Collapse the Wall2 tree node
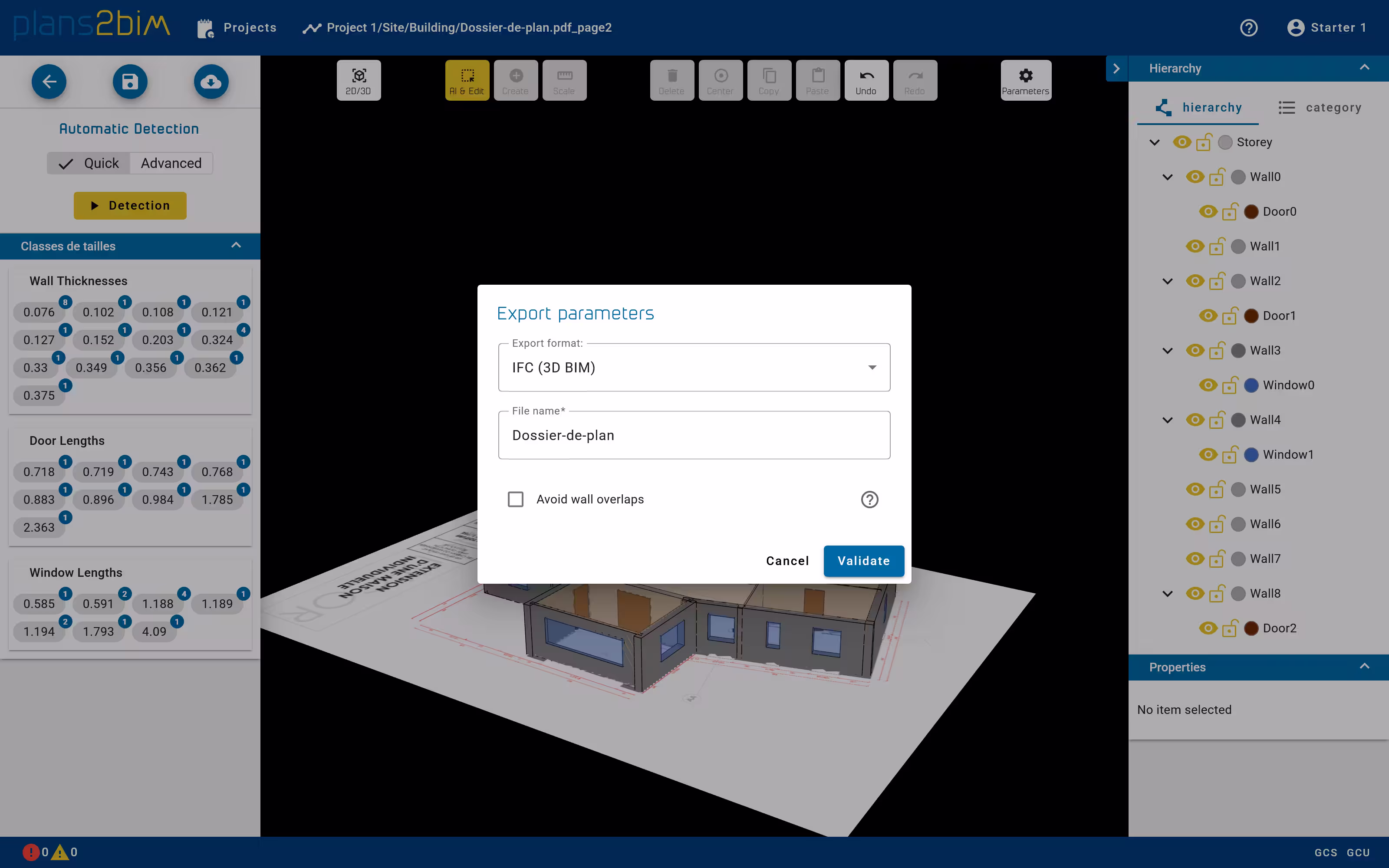This screenshot has width=1389, height=868. pos(1167,281)
